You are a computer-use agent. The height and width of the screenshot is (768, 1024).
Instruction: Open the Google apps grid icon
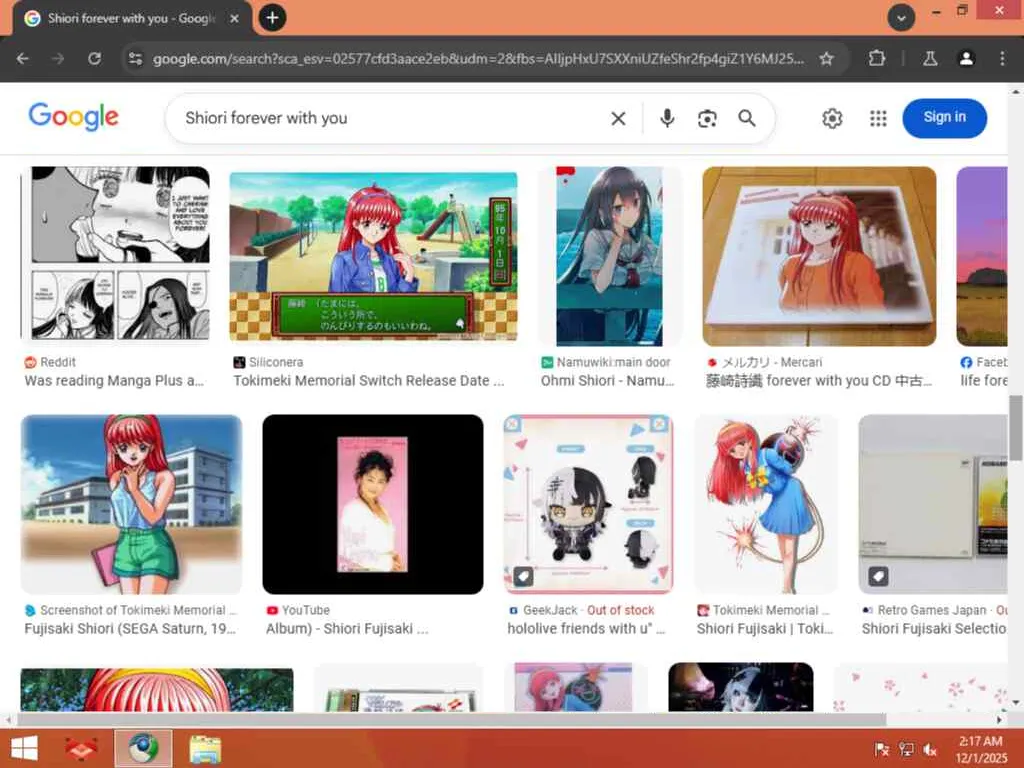[x=878, y=118]
